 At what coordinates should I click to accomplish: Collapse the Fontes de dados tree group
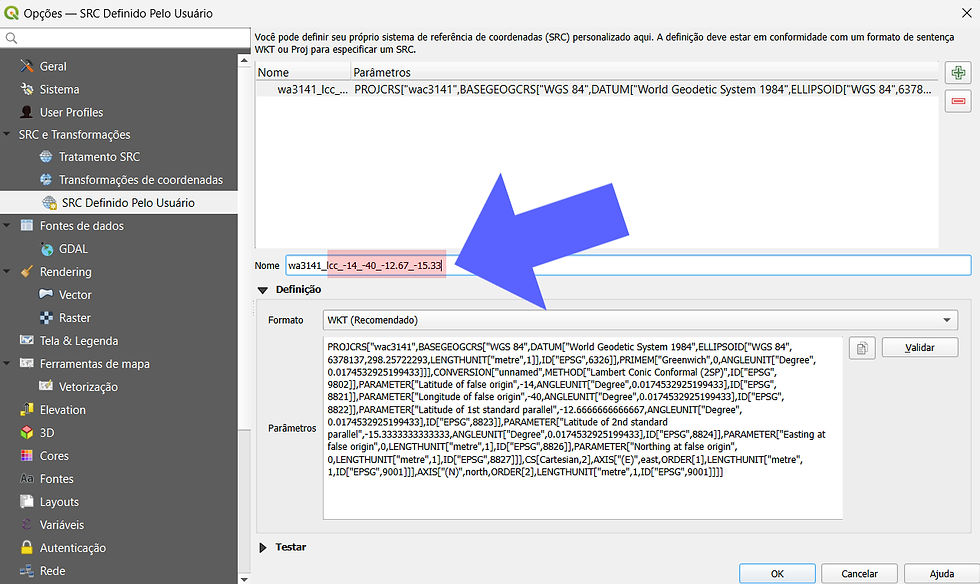pos(7,225)
